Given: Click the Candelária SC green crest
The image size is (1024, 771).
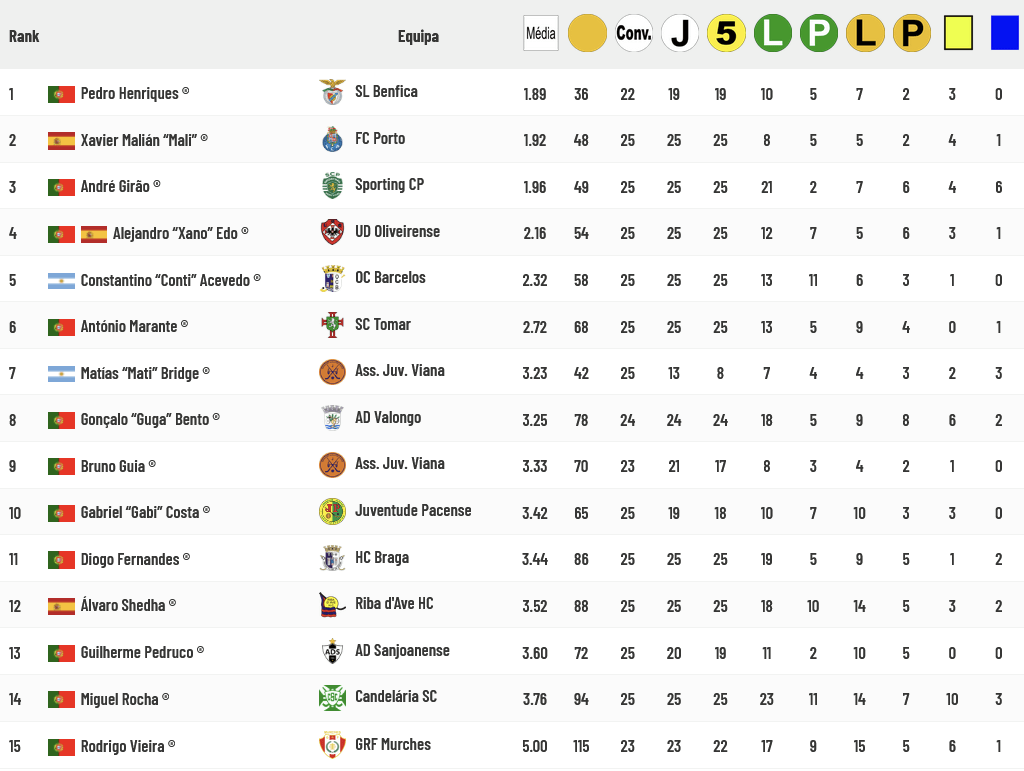Looking at the screenshot, I should pyautogui.click(x=332, y=698).
